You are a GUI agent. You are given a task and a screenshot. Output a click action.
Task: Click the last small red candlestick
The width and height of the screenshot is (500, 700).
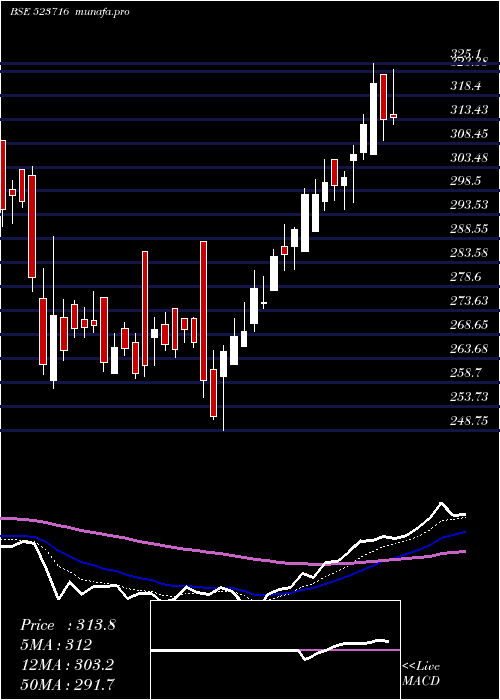coord(393,116)
